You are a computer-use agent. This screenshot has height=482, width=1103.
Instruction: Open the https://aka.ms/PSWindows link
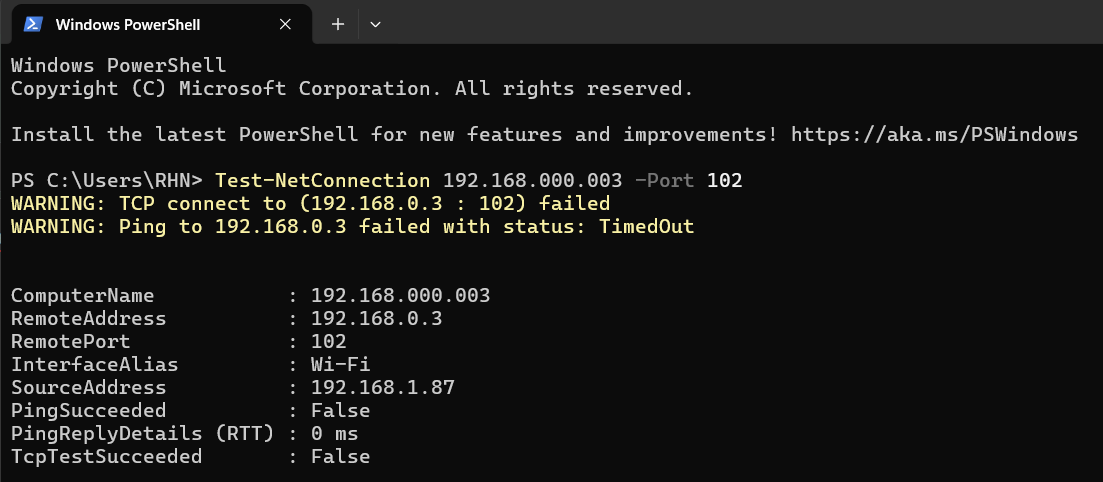pyautogui.click(x=934, y=134)
